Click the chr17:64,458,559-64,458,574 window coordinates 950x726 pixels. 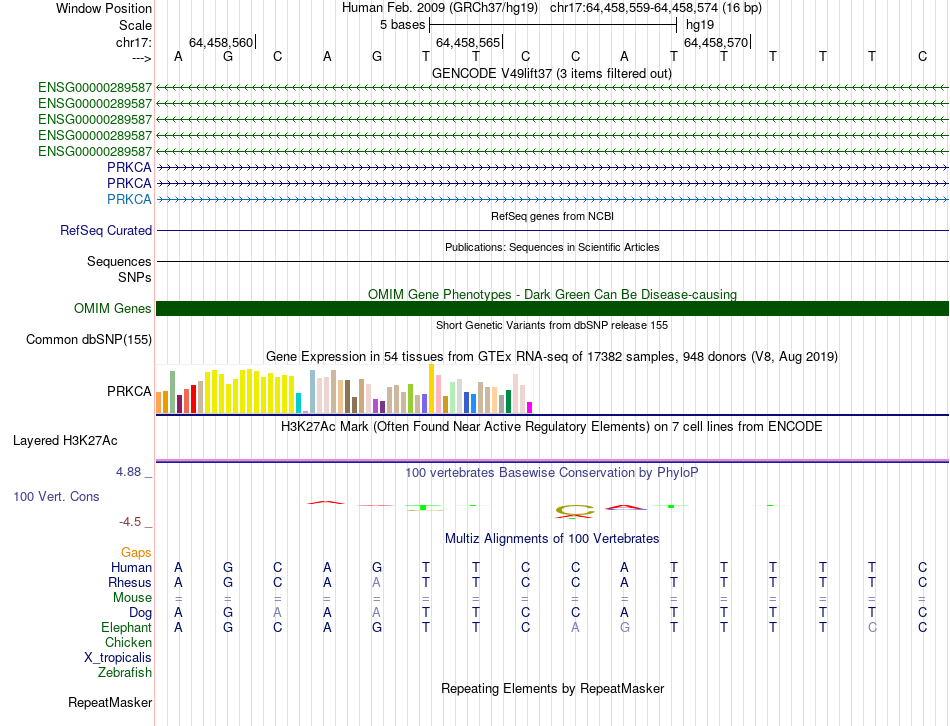tap(634, 8)
